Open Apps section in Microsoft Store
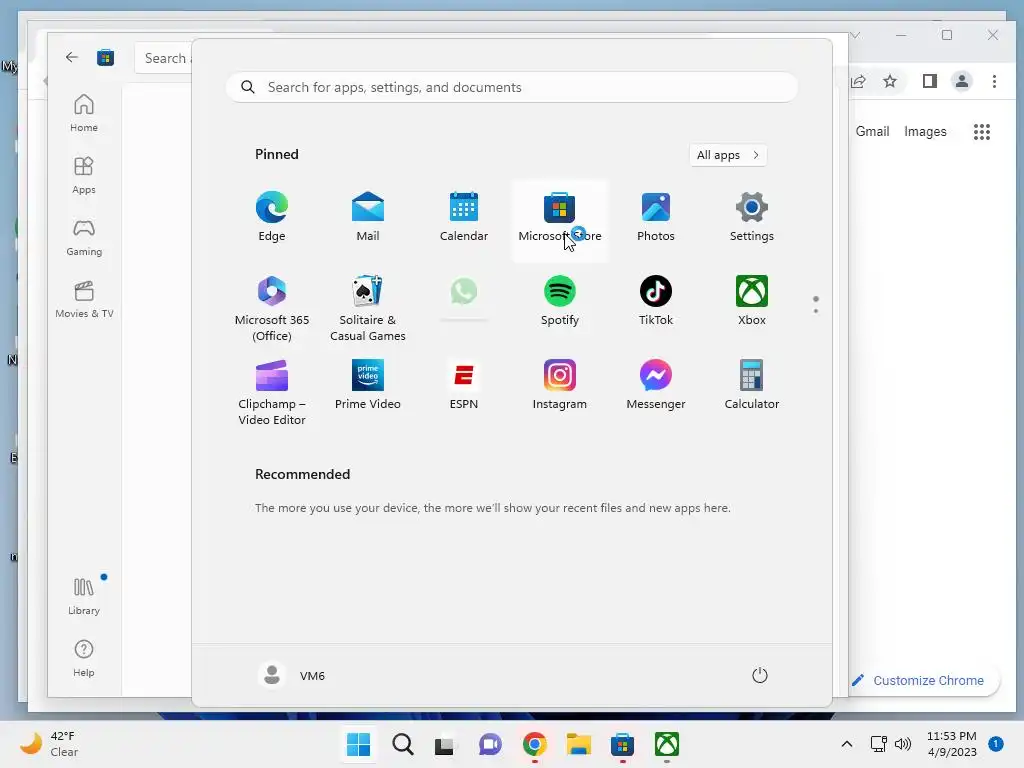Screen dimensions: 1024x768 pos(84,176)
